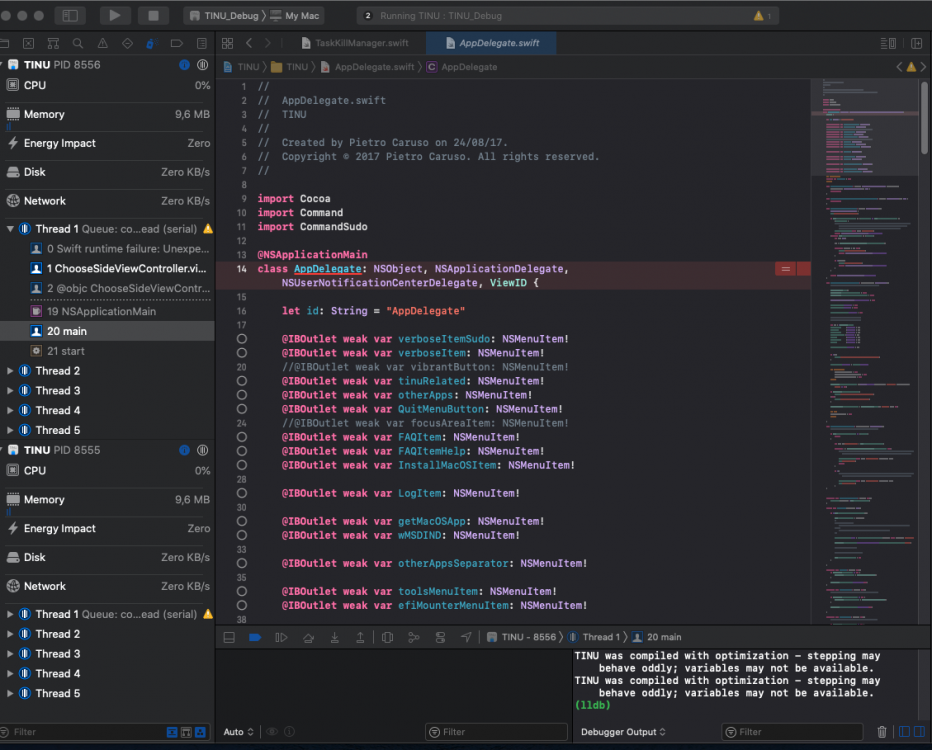Screen dimensions: 932x750
Task: Click the warning icon in the activity bar
Action: tap(758, 16)
